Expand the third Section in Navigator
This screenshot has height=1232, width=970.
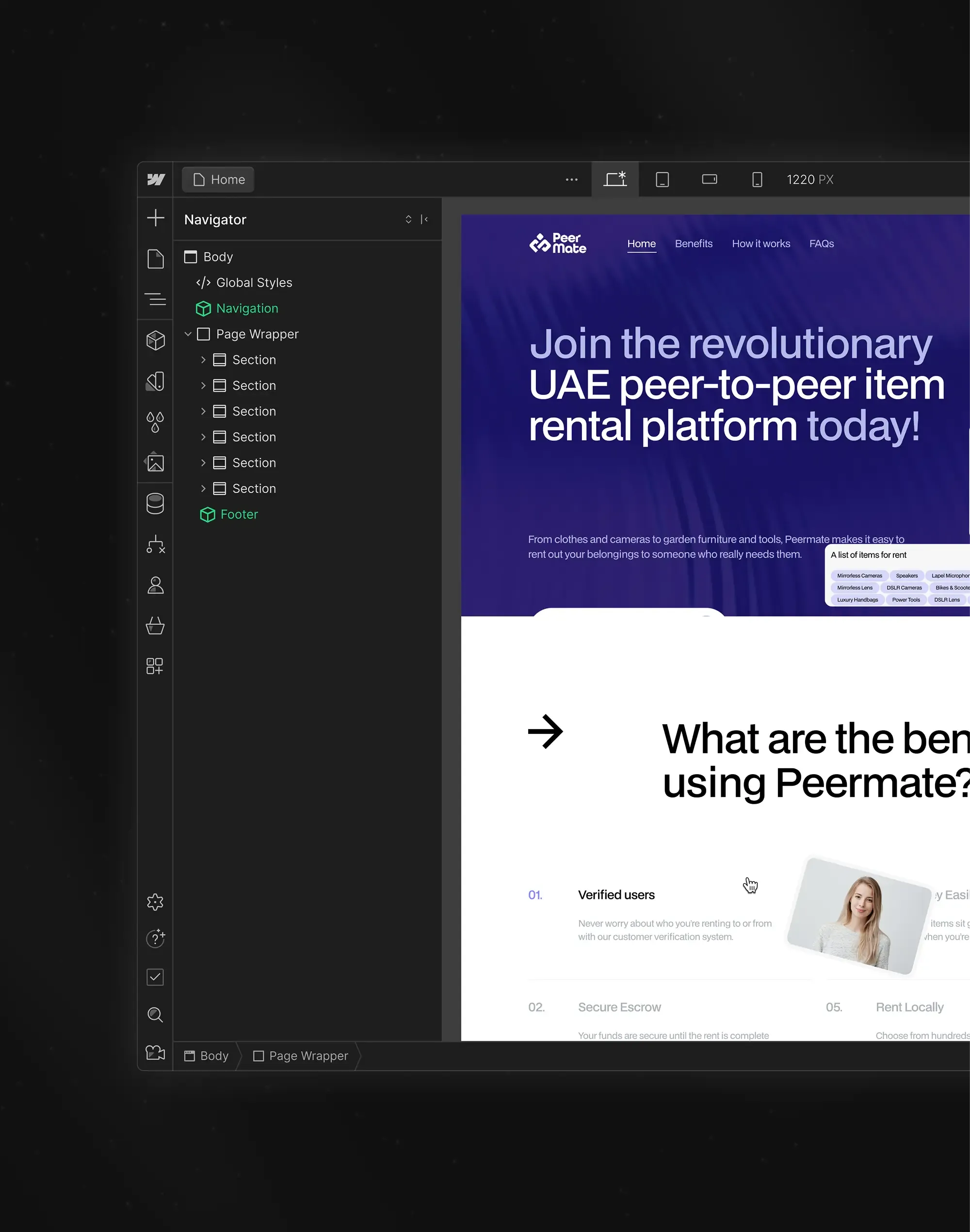pos(203,411)
